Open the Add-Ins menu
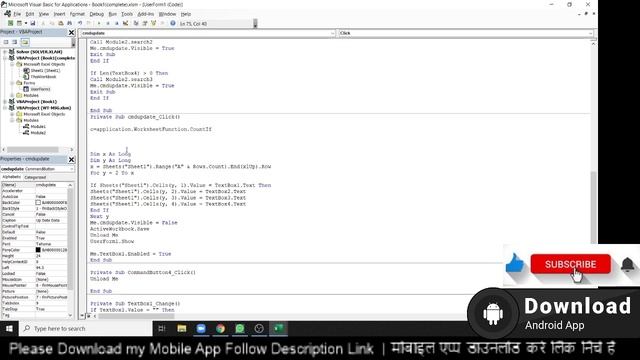This screenshot has height=360, width=640. (146, 14)
